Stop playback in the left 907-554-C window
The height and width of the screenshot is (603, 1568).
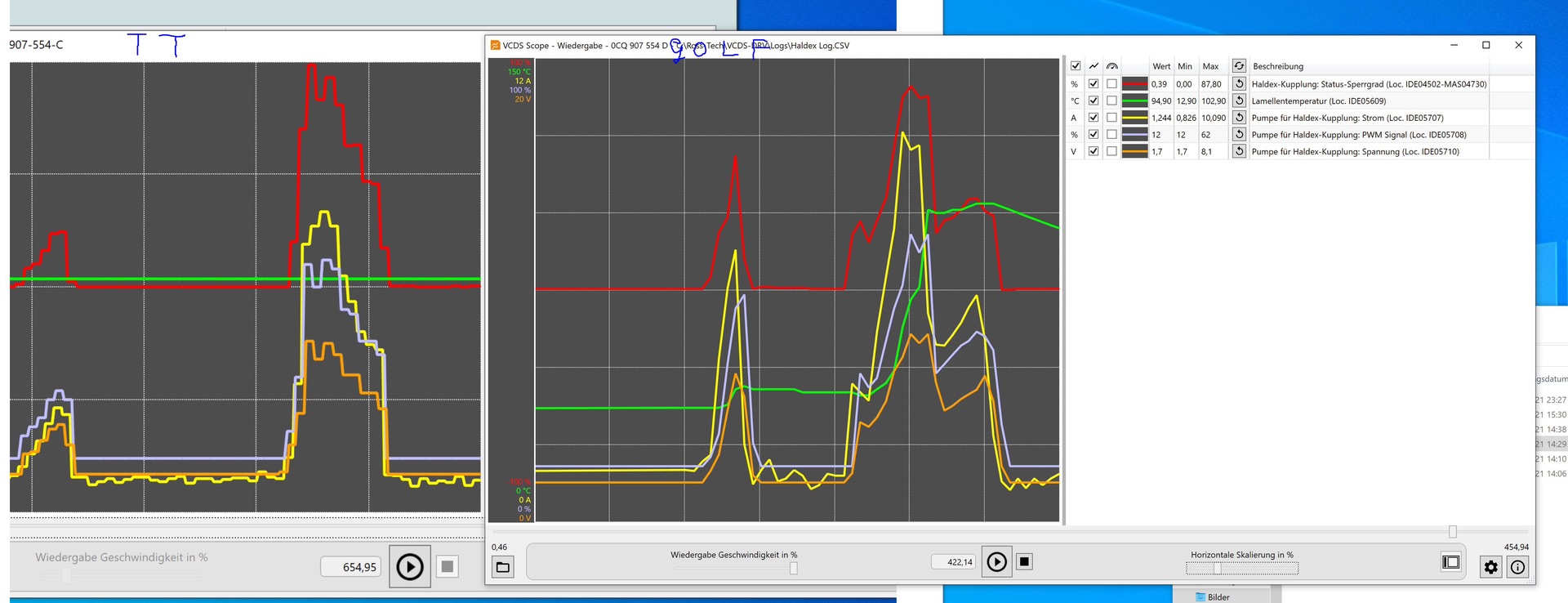[x=447, y=566]
